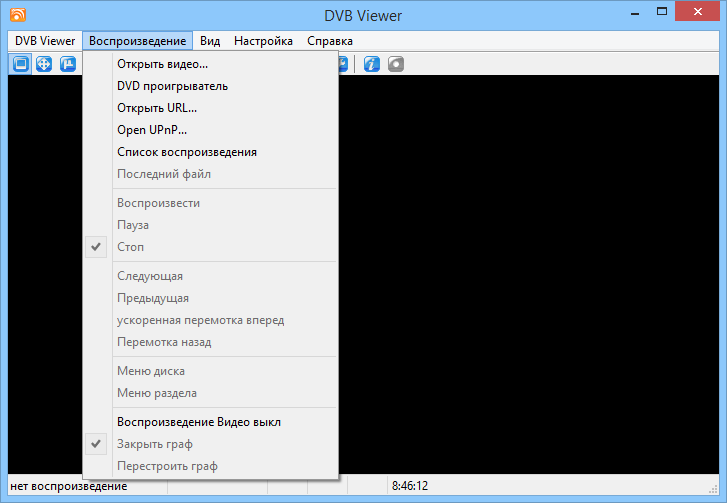
Task: Close the Воспроизведение menu header
Action: pos(138,41)
